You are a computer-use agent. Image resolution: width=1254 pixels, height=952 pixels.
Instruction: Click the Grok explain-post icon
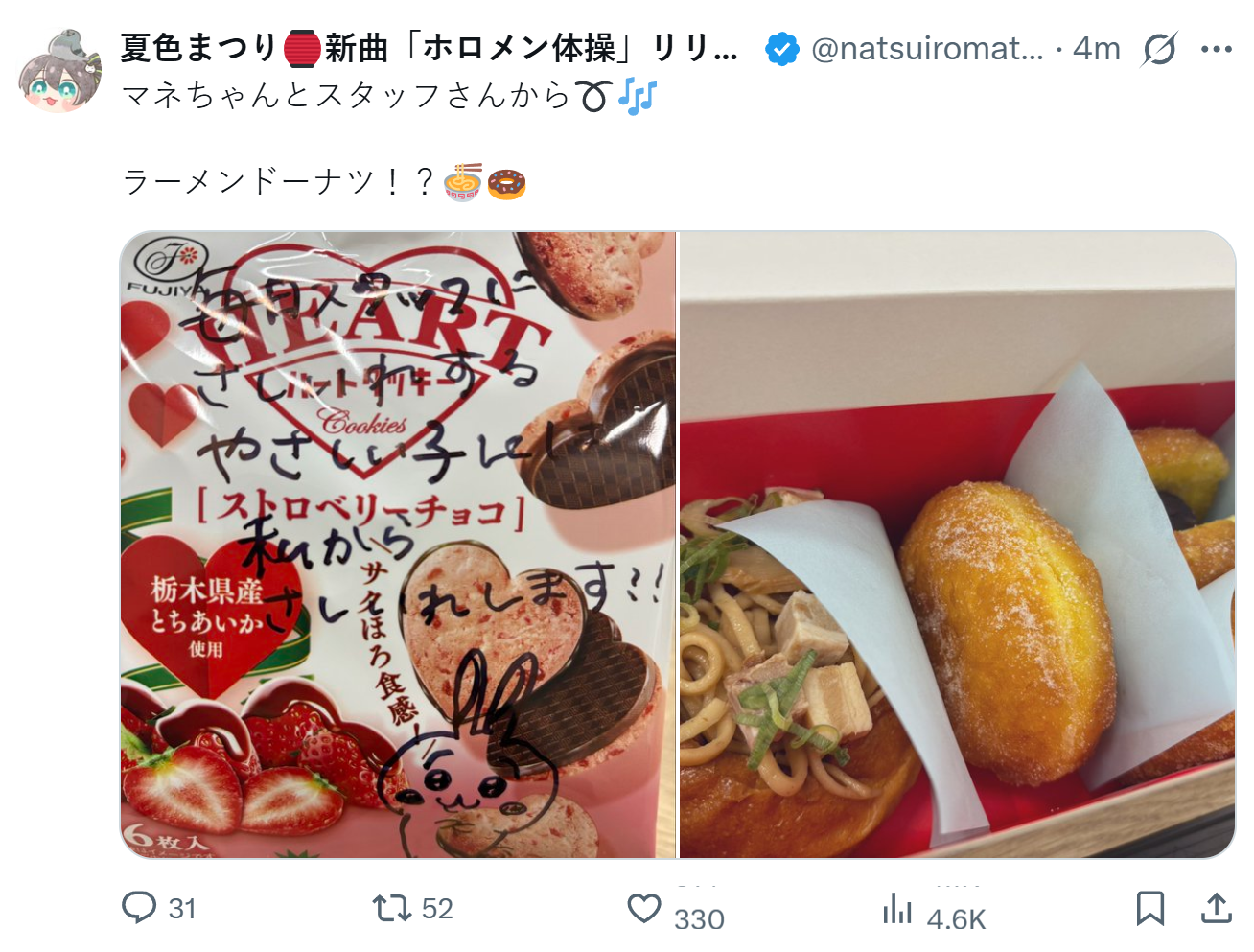[1159, 49]
